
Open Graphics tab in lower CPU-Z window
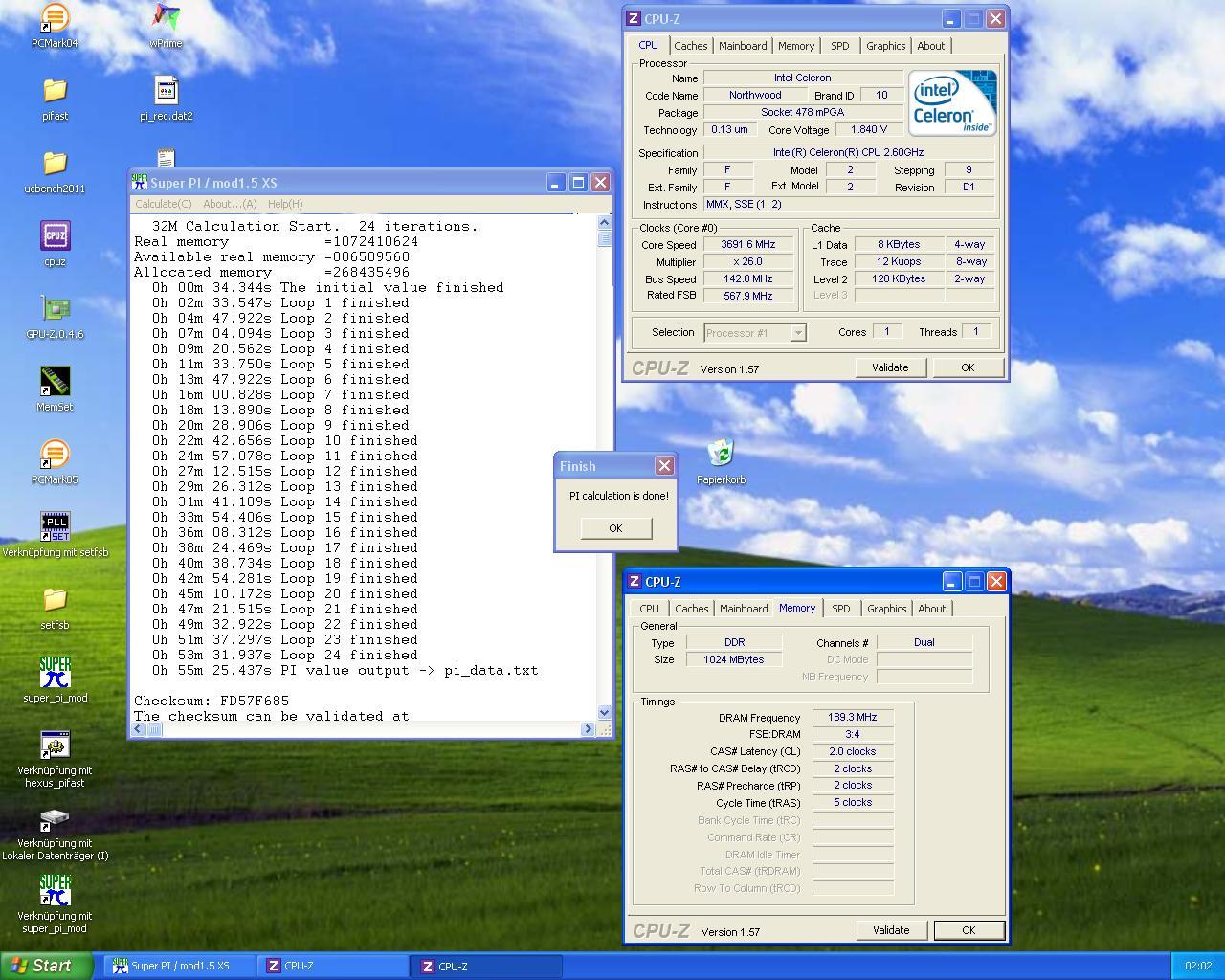(x=886, y=609)
